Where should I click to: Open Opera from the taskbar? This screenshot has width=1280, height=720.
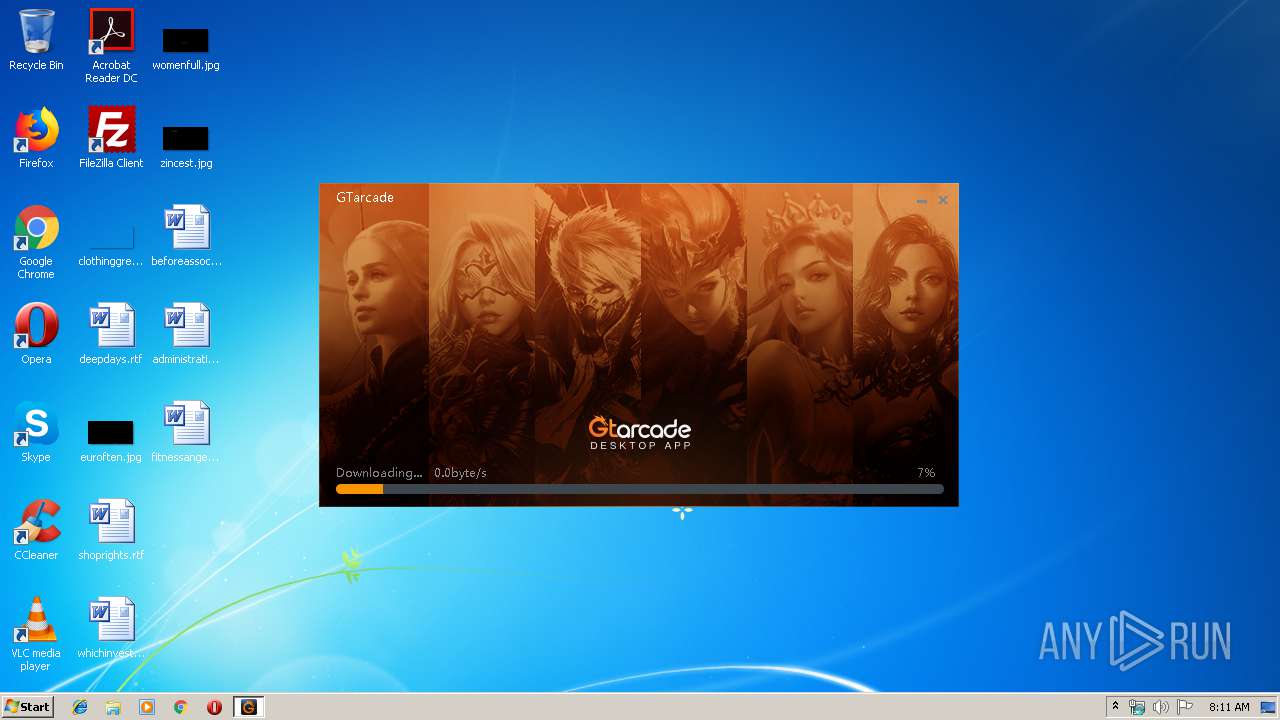coord(214,707)
